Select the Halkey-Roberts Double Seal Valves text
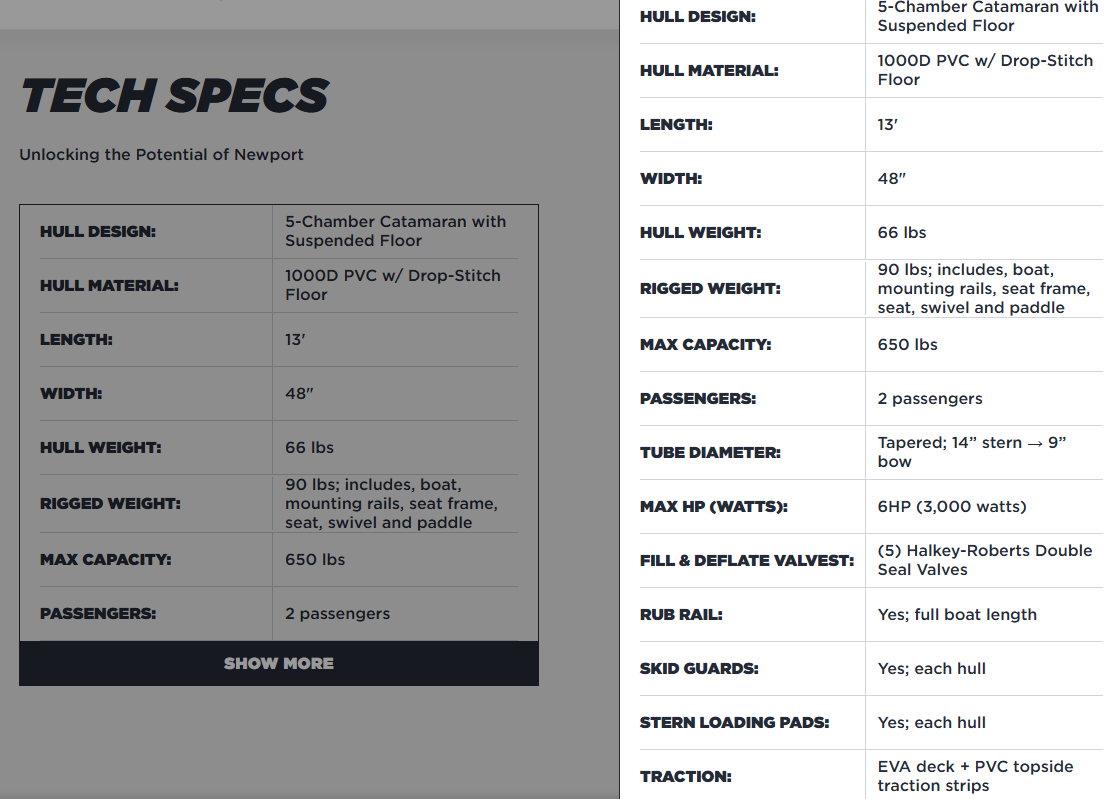 (984, 560)
